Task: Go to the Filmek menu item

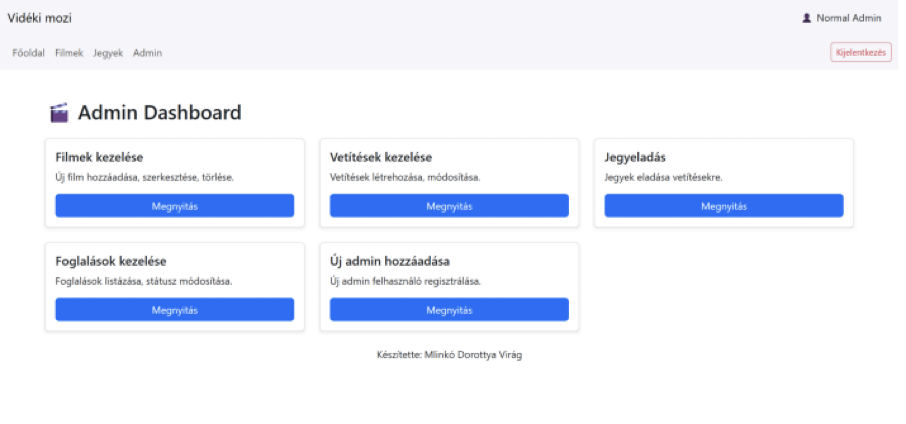Action: [x=69, y=53]
